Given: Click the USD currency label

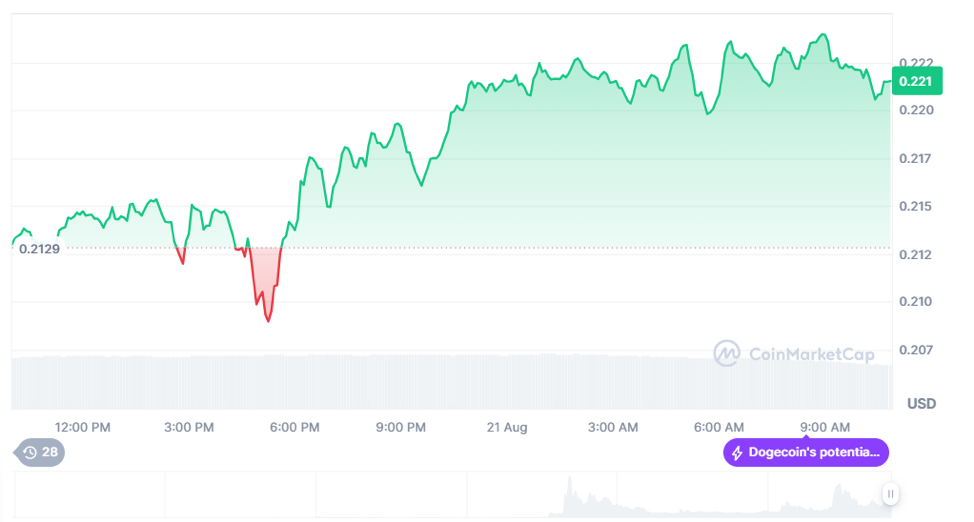Looking at the screenshot, I should (921, 404).
